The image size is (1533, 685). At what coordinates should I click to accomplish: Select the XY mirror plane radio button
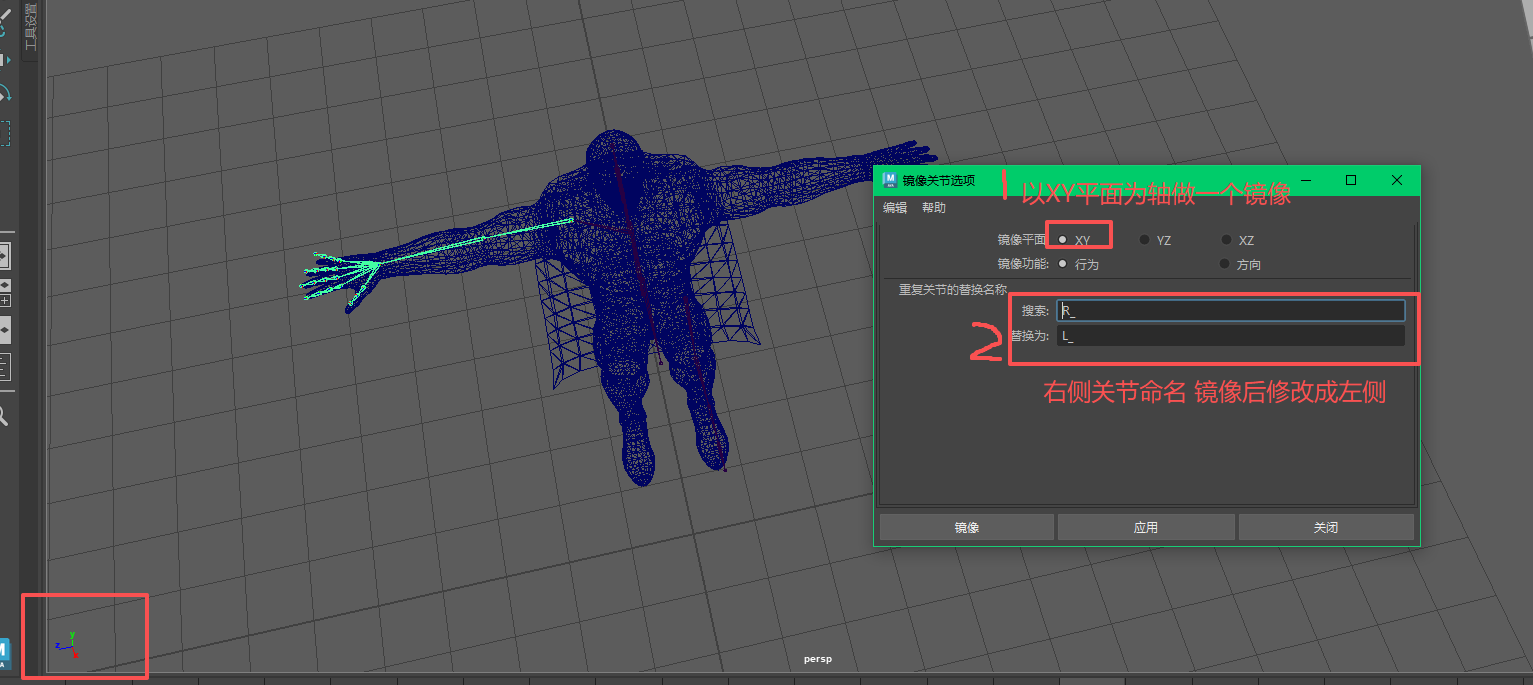(1062, 239)
